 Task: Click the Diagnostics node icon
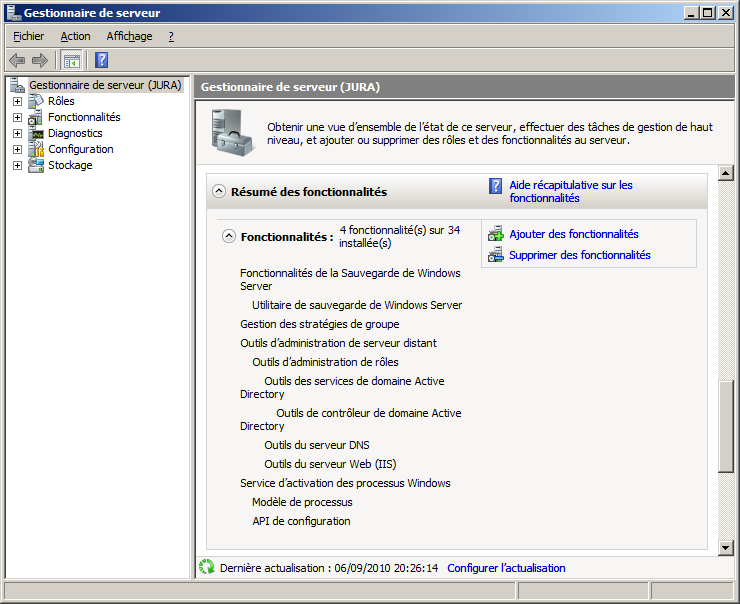coord(36,133)
